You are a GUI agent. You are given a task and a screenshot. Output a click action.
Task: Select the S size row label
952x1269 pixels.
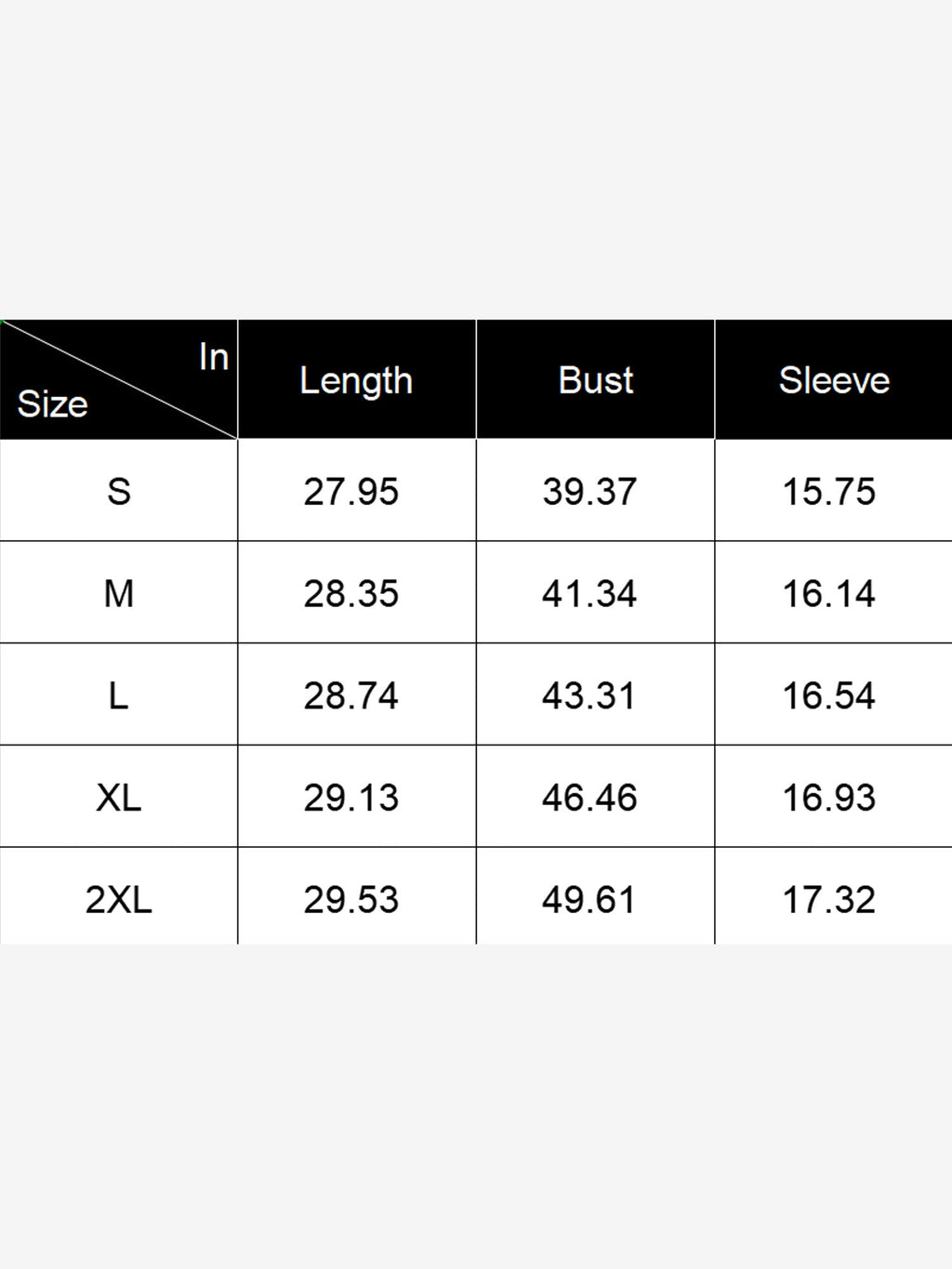118,491
